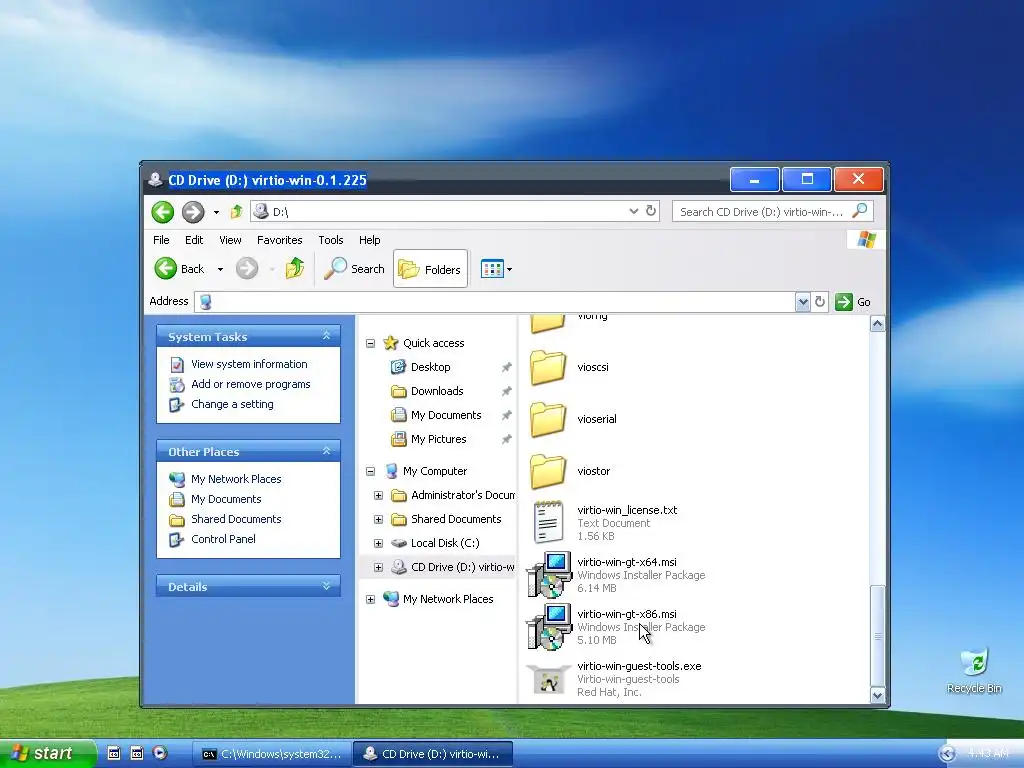The height and width of the screenshot is (768, 1024).
Task: Expand the Details panel
Action: click(x=327, y=586)
